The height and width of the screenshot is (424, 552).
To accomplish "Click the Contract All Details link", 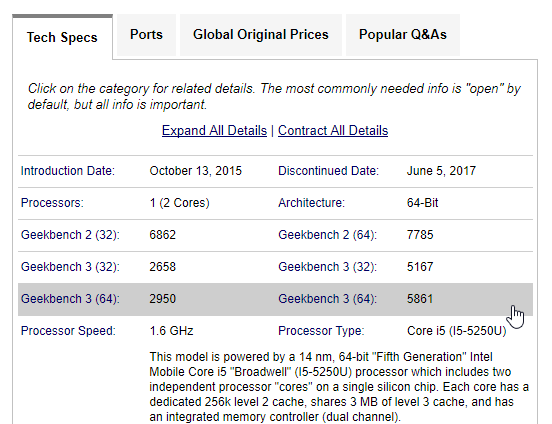I will [333, 131].
